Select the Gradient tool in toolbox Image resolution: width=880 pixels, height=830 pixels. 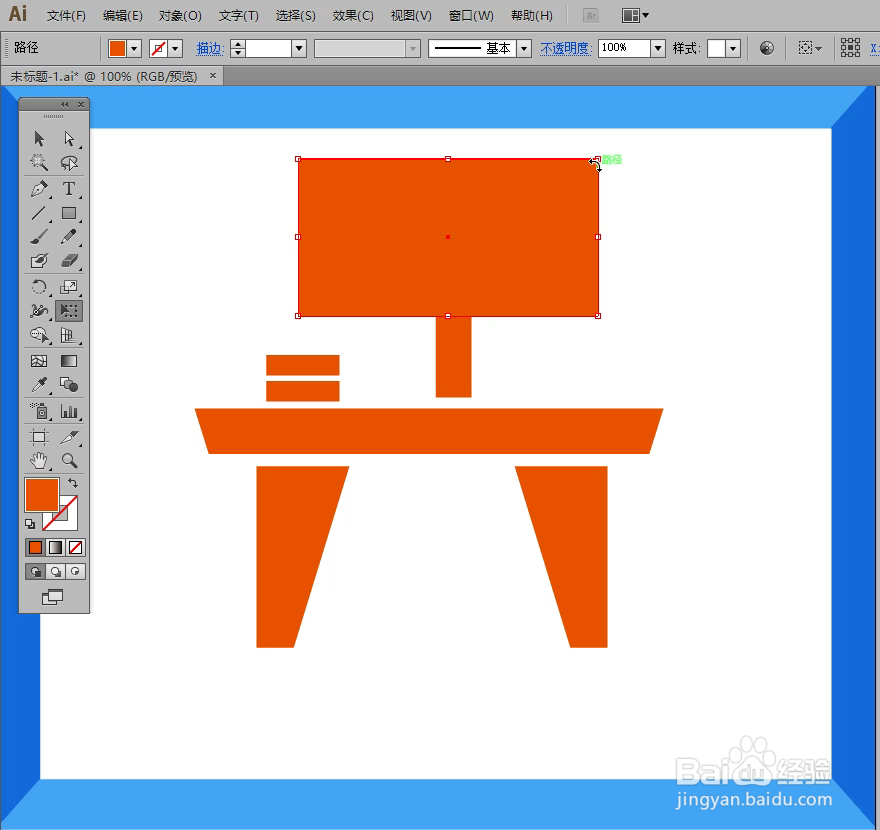coord(69,361)
